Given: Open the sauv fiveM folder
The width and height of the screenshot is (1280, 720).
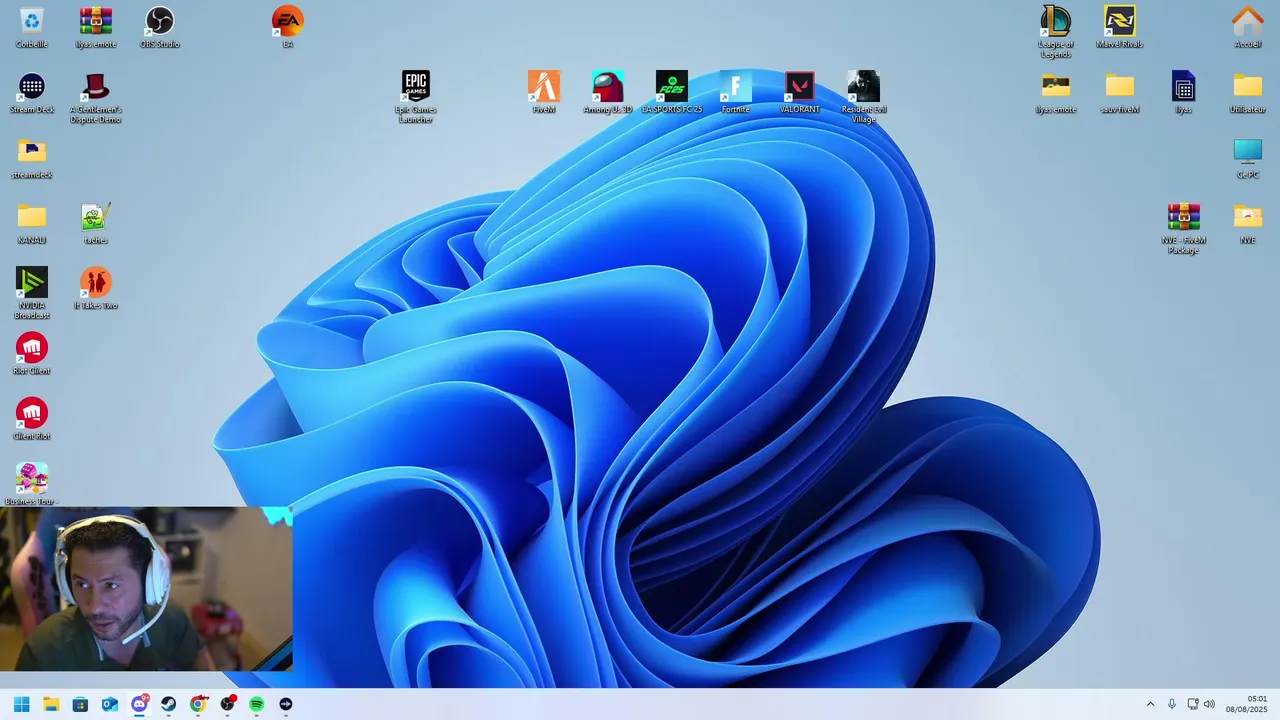Looking at the screenshot, I should (1120, 86).
